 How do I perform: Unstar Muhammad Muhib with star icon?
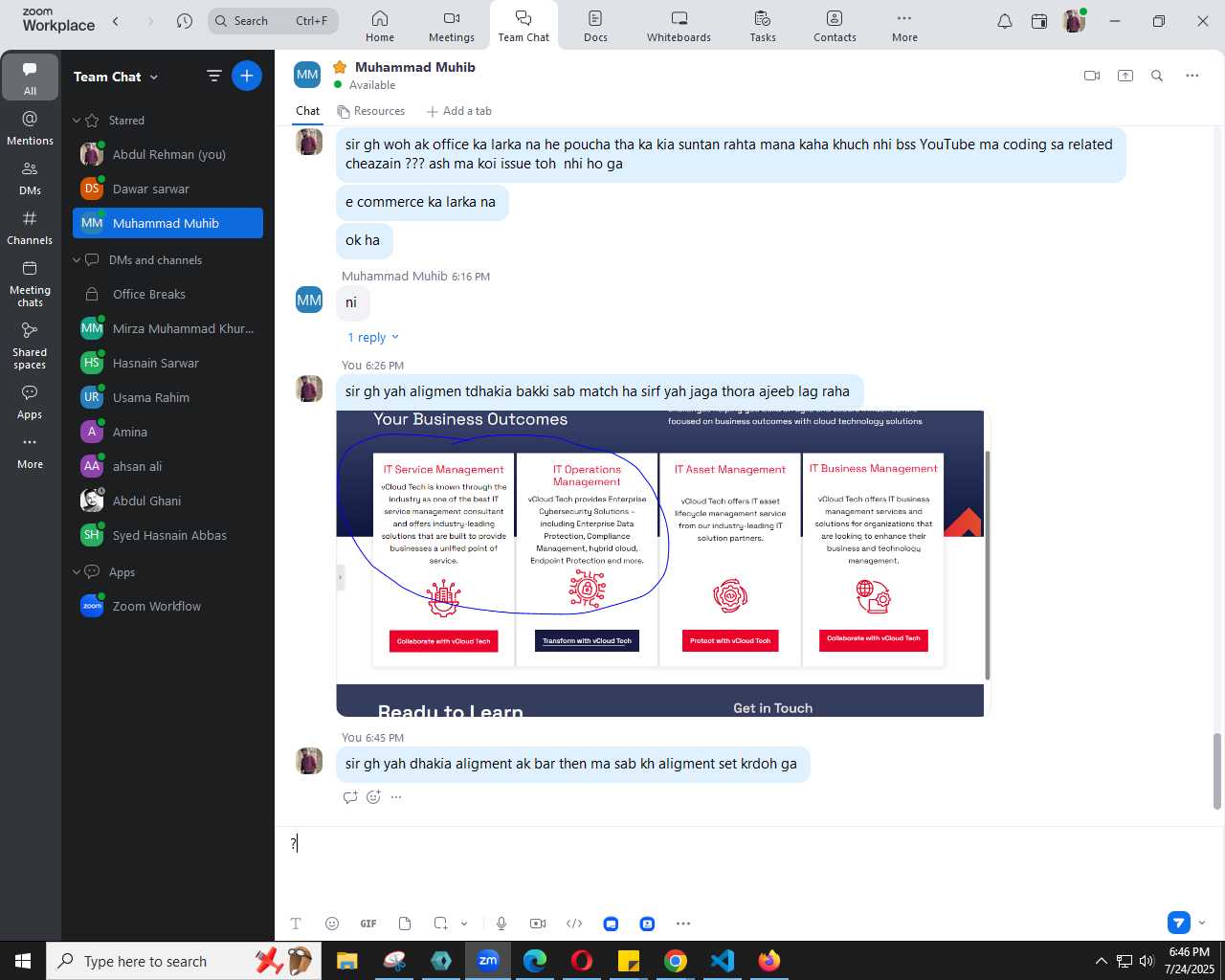pos(339,67)
